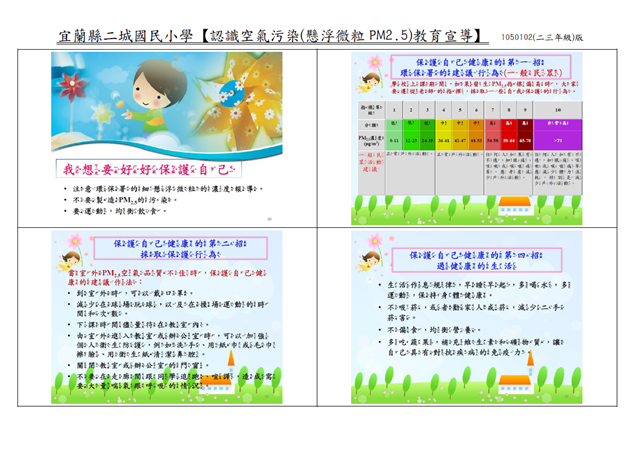640x453 pixels.
Task: Click title box 保護自己健康的第四招 過健康的生活
Action: click(477, 260)
